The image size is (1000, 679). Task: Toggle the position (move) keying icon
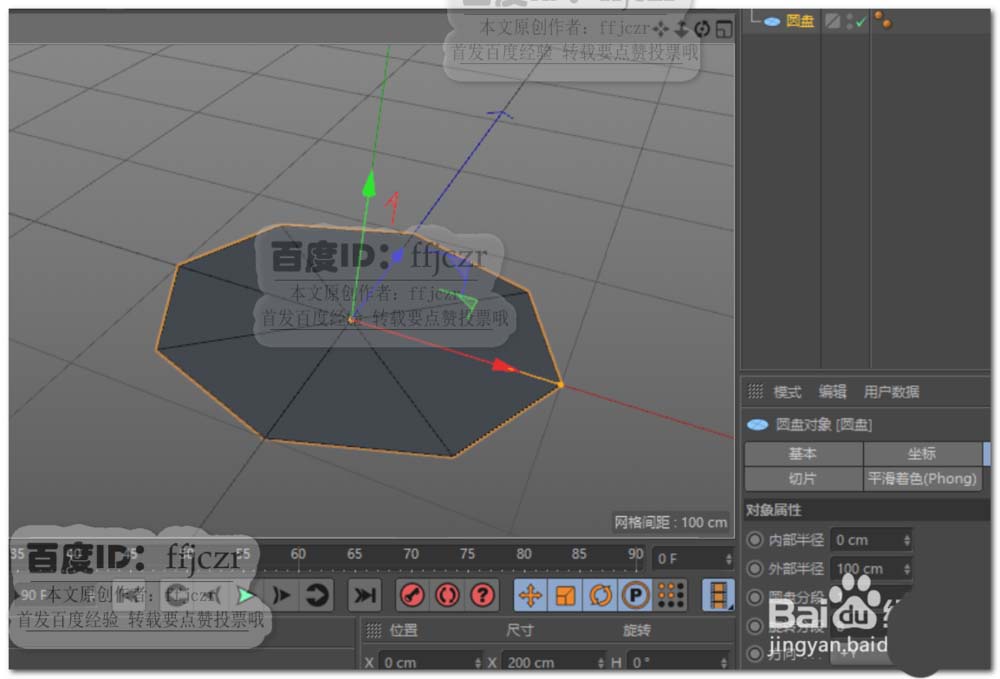point(530,595)
